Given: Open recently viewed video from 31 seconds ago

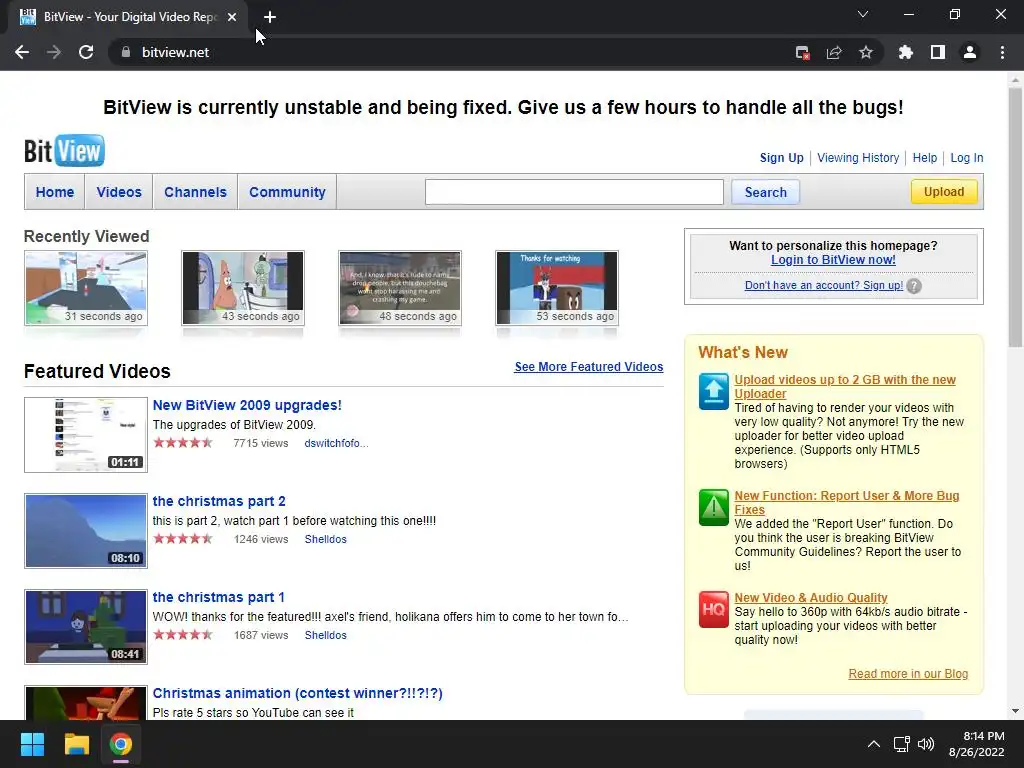Looking at the screenshot, I should 86,288.
